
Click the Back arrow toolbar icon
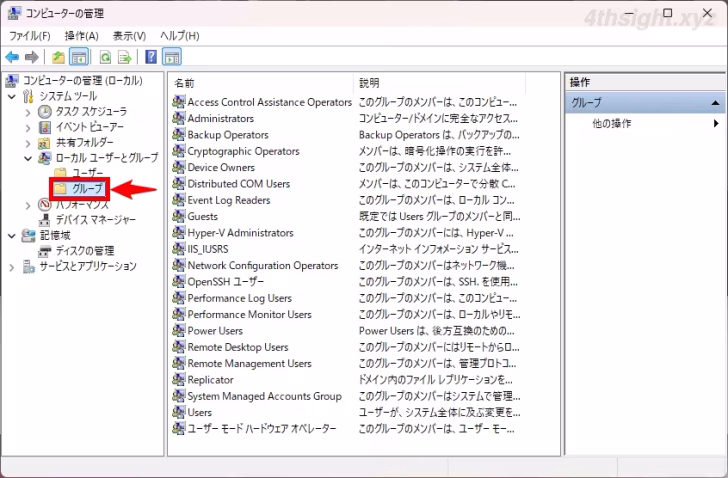(x=12, y=57)
